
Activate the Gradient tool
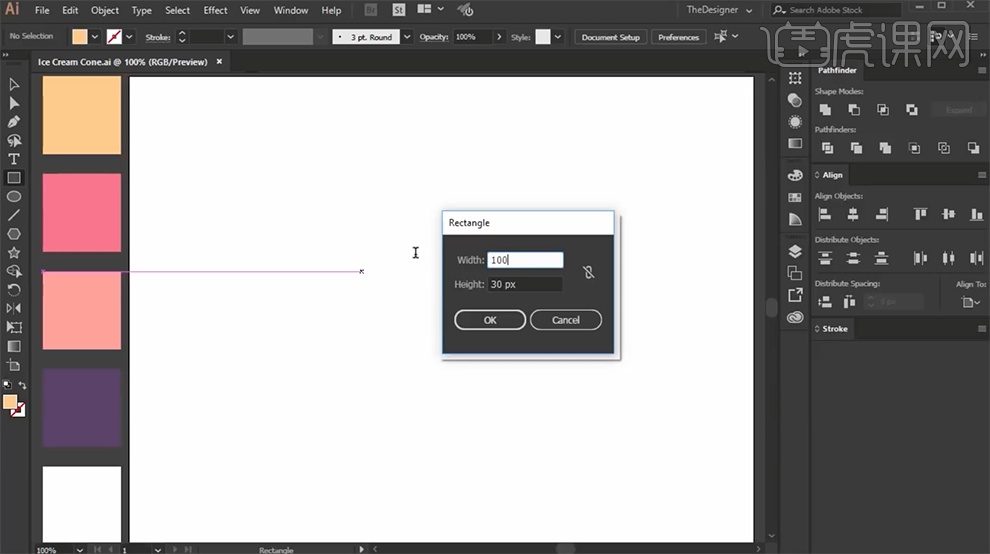tap(14, 346)
